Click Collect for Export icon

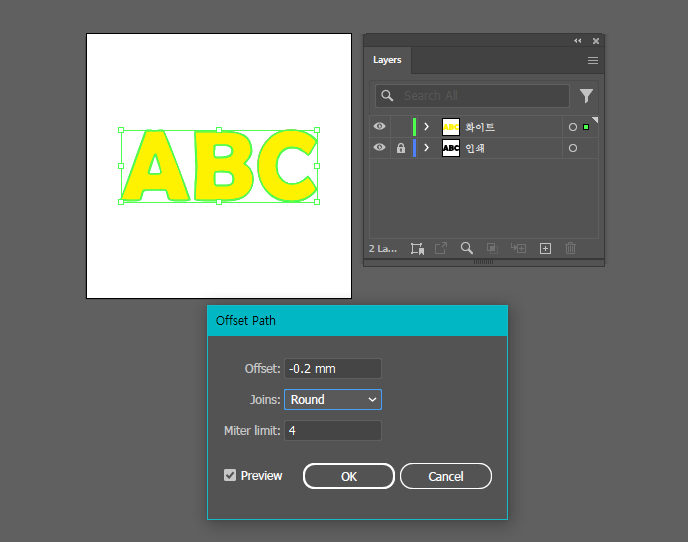tap(417, 249)
